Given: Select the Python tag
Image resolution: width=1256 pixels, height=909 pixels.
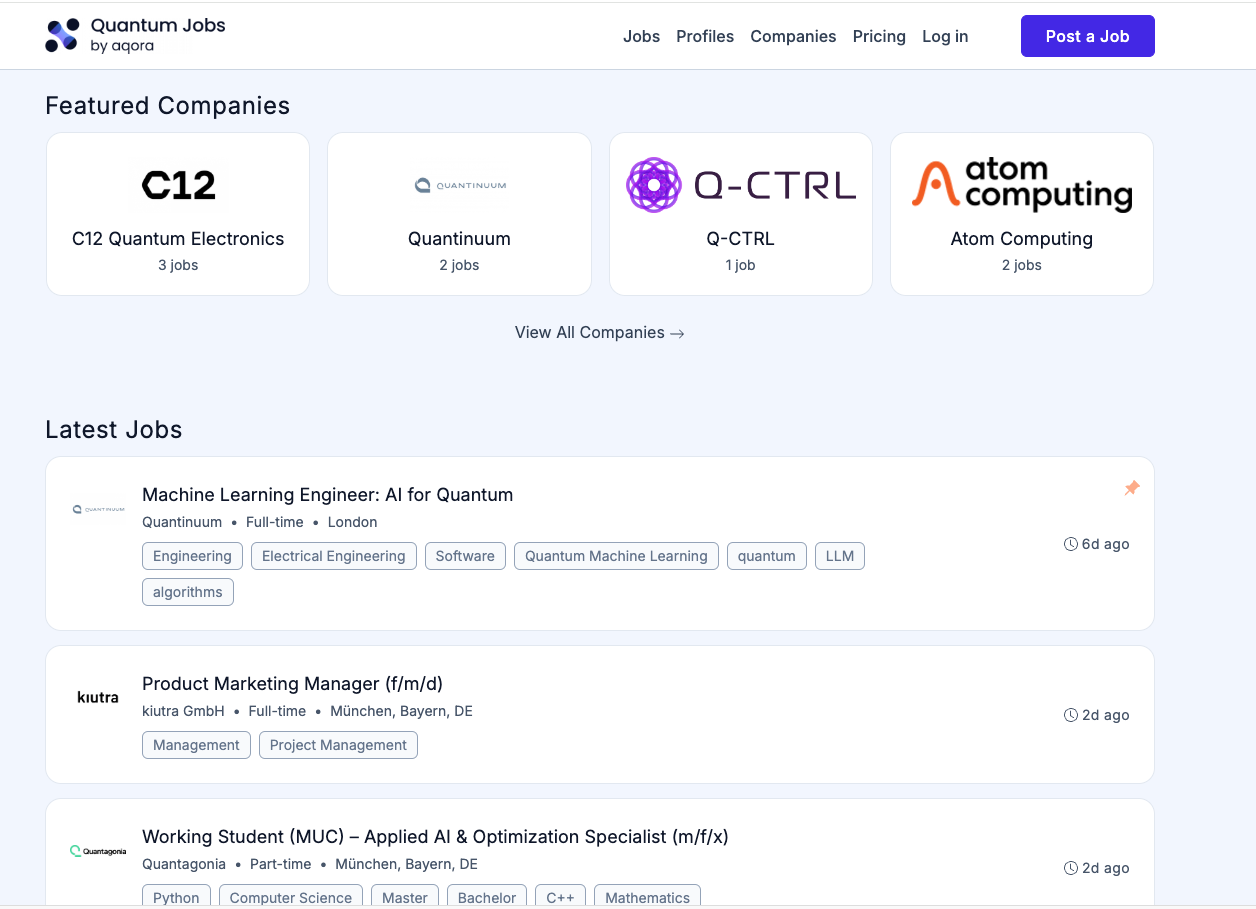Looking at the screenshot, I should 176,897.
